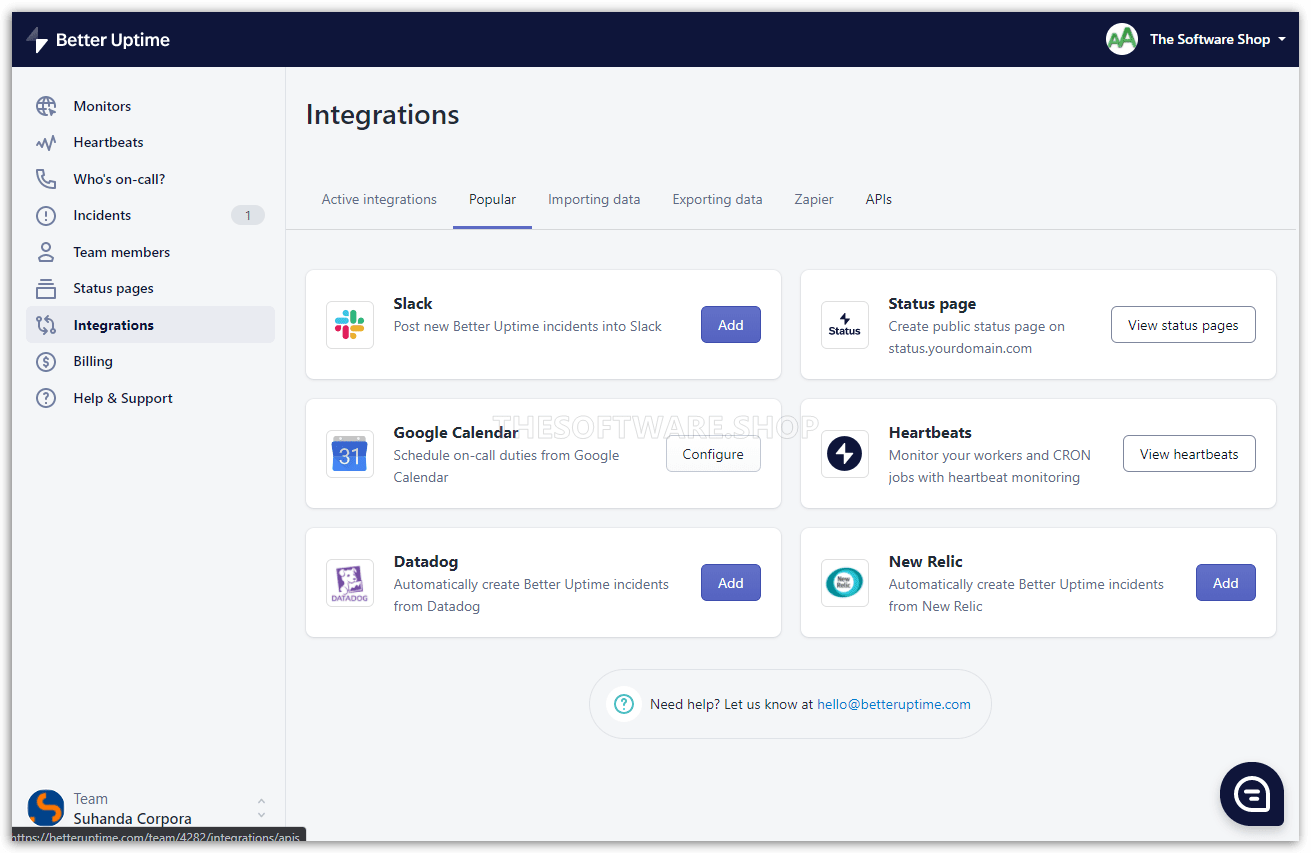Viewport: 1311px width, 853px height.
Task: Click the Help & Support question icon
Action: (x=46, y=398)
